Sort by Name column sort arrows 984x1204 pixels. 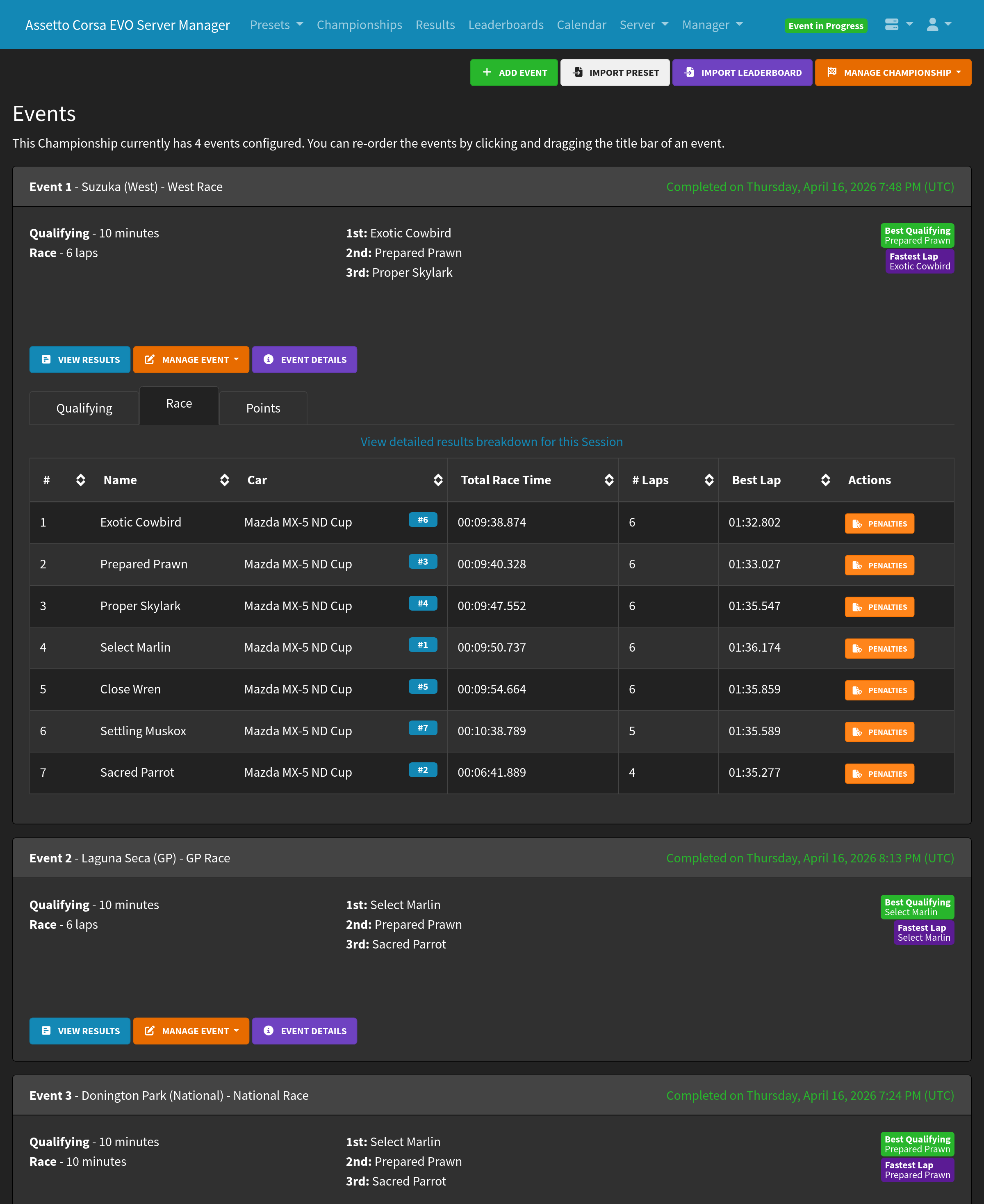(224, 480)
